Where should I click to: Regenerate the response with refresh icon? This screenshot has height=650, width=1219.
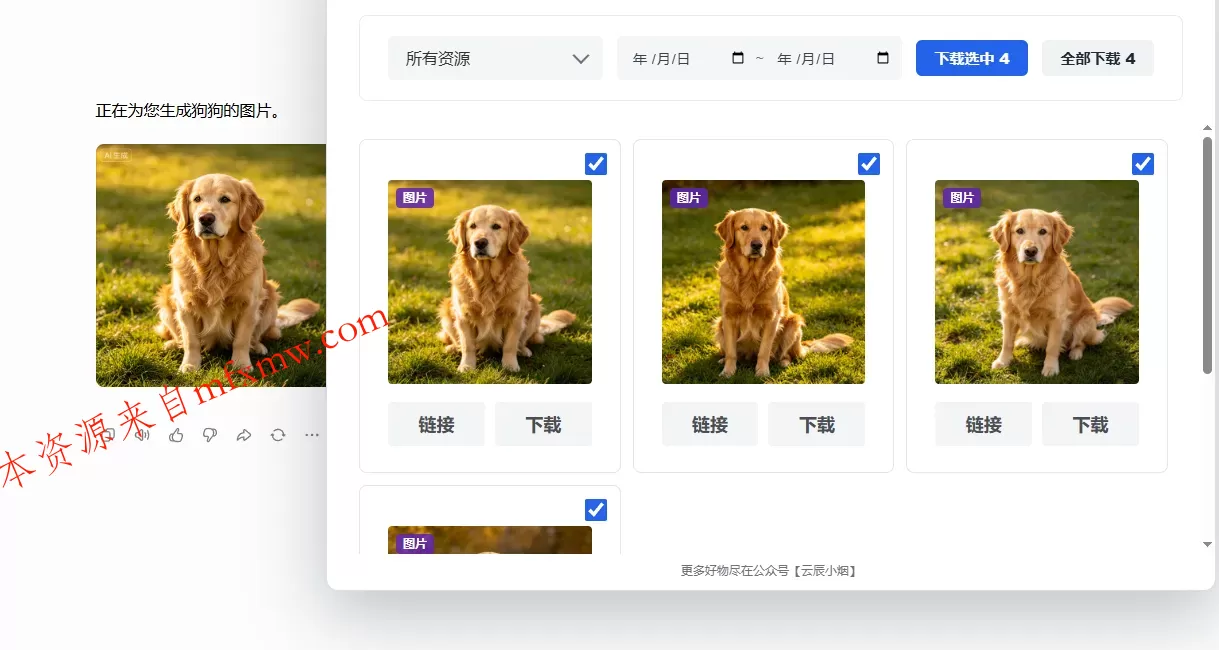[x=278, y=435]
